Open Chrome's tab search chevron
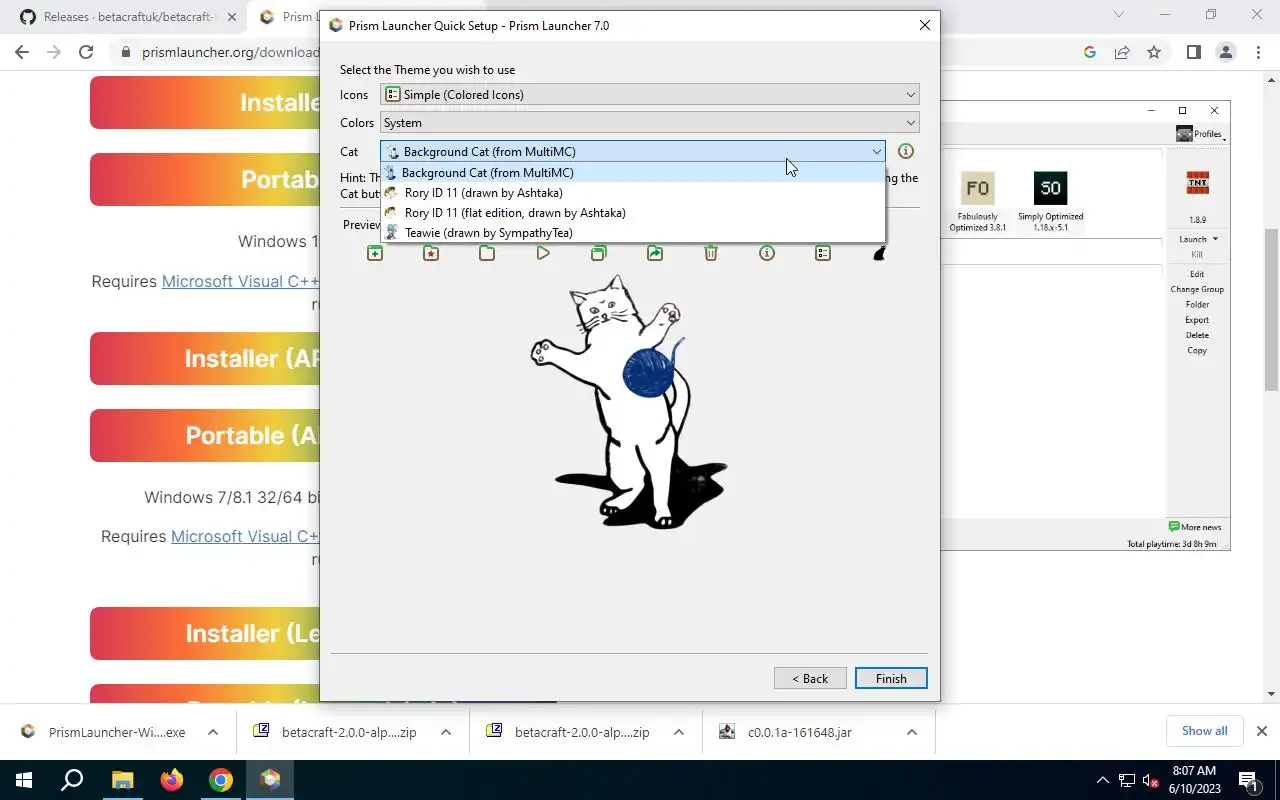Screen dimensions: 1280x800 coord(1119,15)
